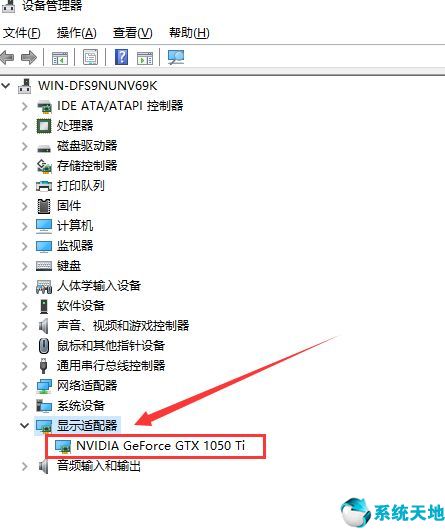Expand the 键盘 category
The image size is (445, 529).
tap(25, 266)
